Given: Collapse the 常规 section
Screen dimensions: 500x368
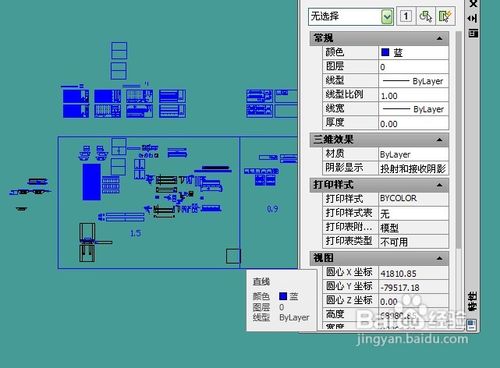Looking at the screenshot, I should click(440, 38).
